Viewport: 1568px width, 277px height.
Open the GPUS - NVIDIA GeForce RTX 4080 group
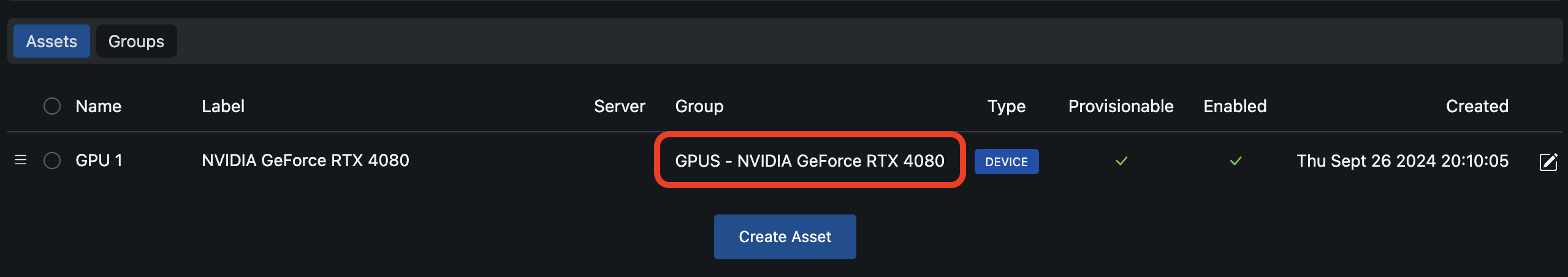coord(809,161)
